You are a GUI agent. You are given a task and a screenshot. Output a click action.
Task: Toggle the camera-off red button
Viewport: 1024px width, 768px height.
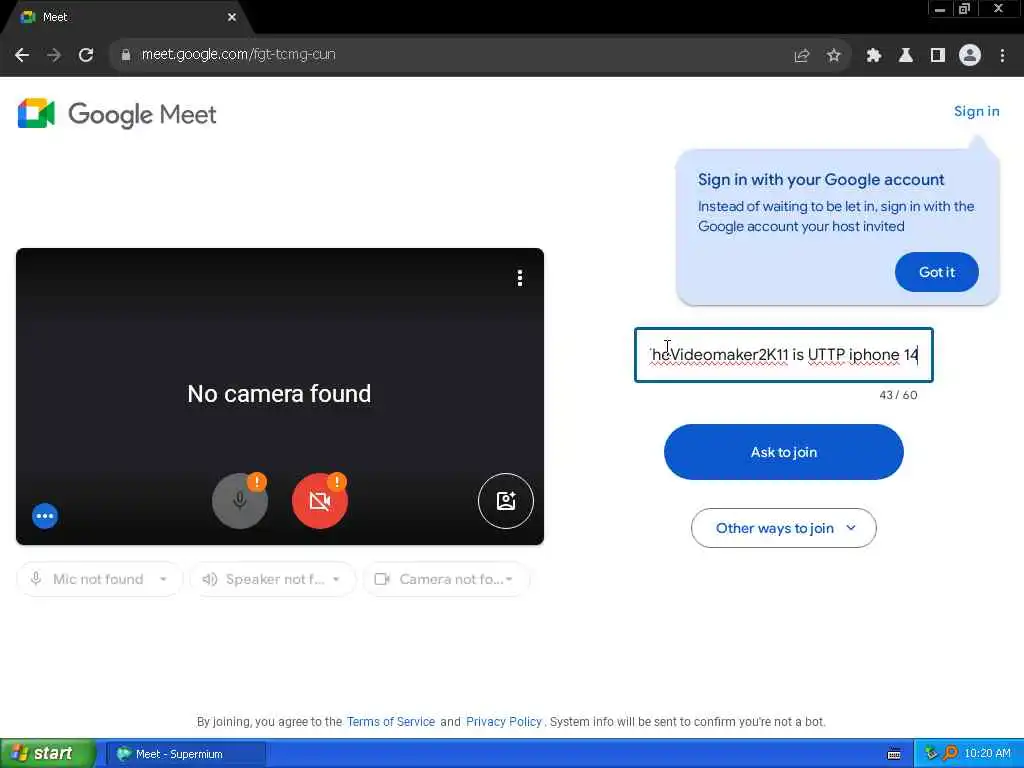point(319,501)
